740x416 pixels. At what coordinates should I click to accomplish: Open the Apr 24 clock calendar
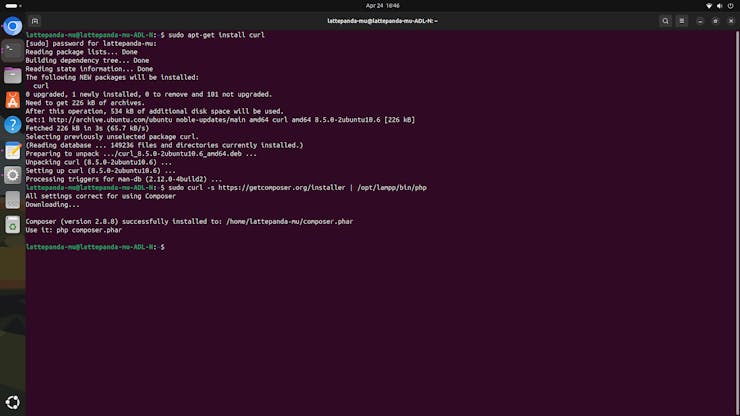(x=382, y=6)
